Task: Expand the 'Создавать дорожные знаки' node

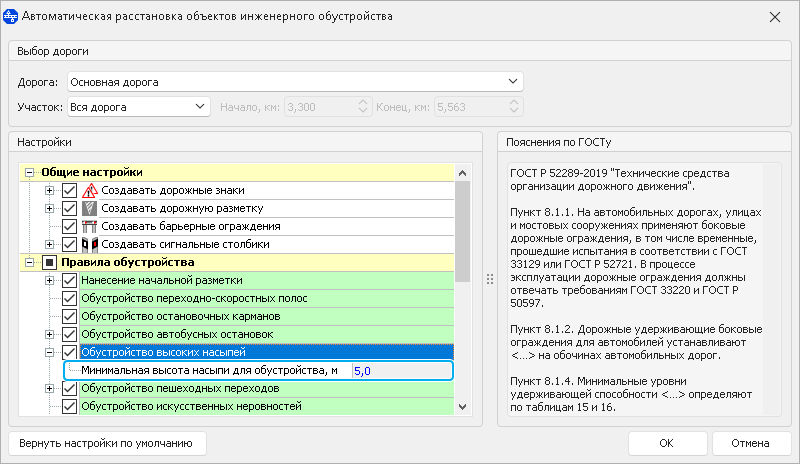Action: tap(49, 190)
